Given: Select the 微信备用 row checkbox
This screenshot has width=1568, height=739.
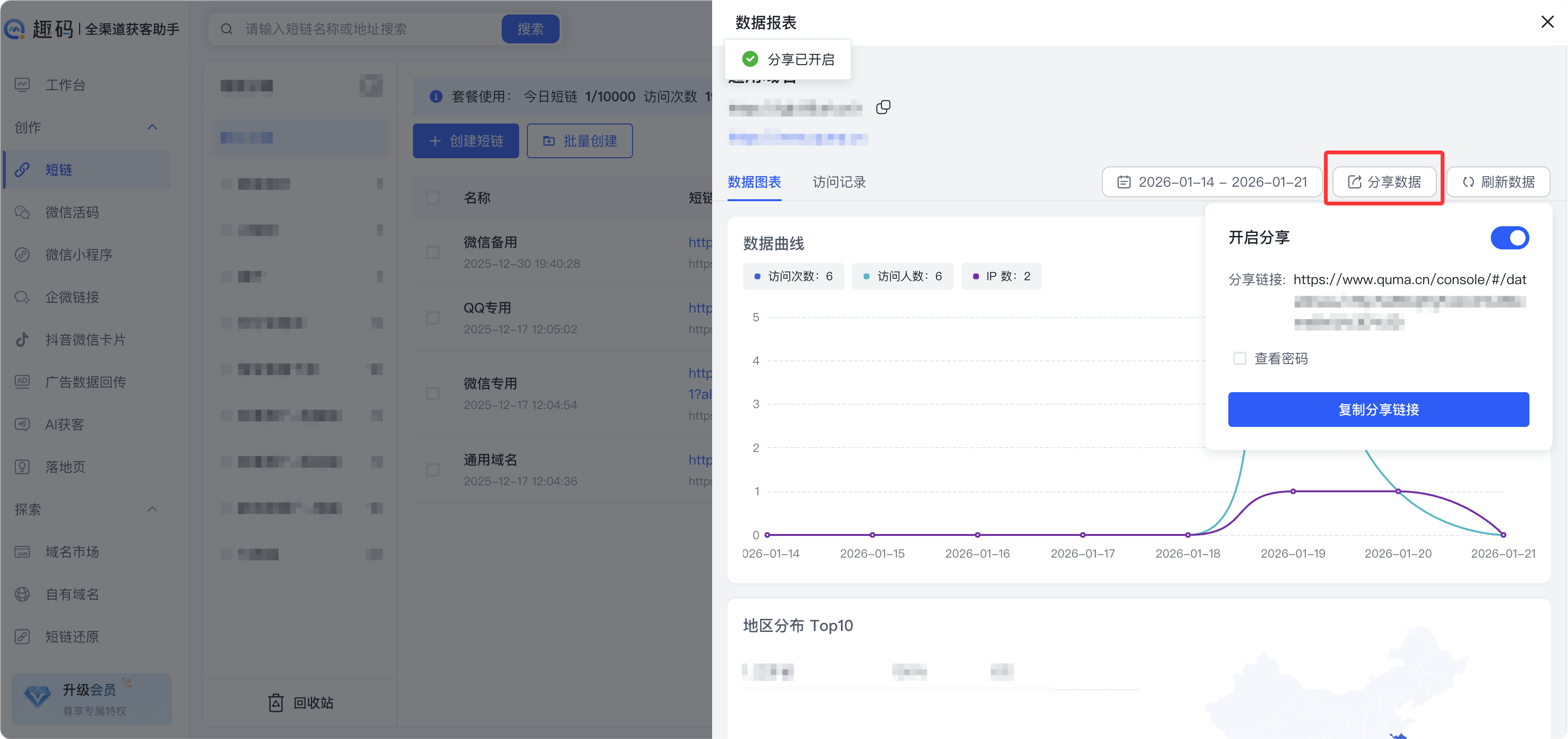Looking at the screenshot, I should click(433, 253).
